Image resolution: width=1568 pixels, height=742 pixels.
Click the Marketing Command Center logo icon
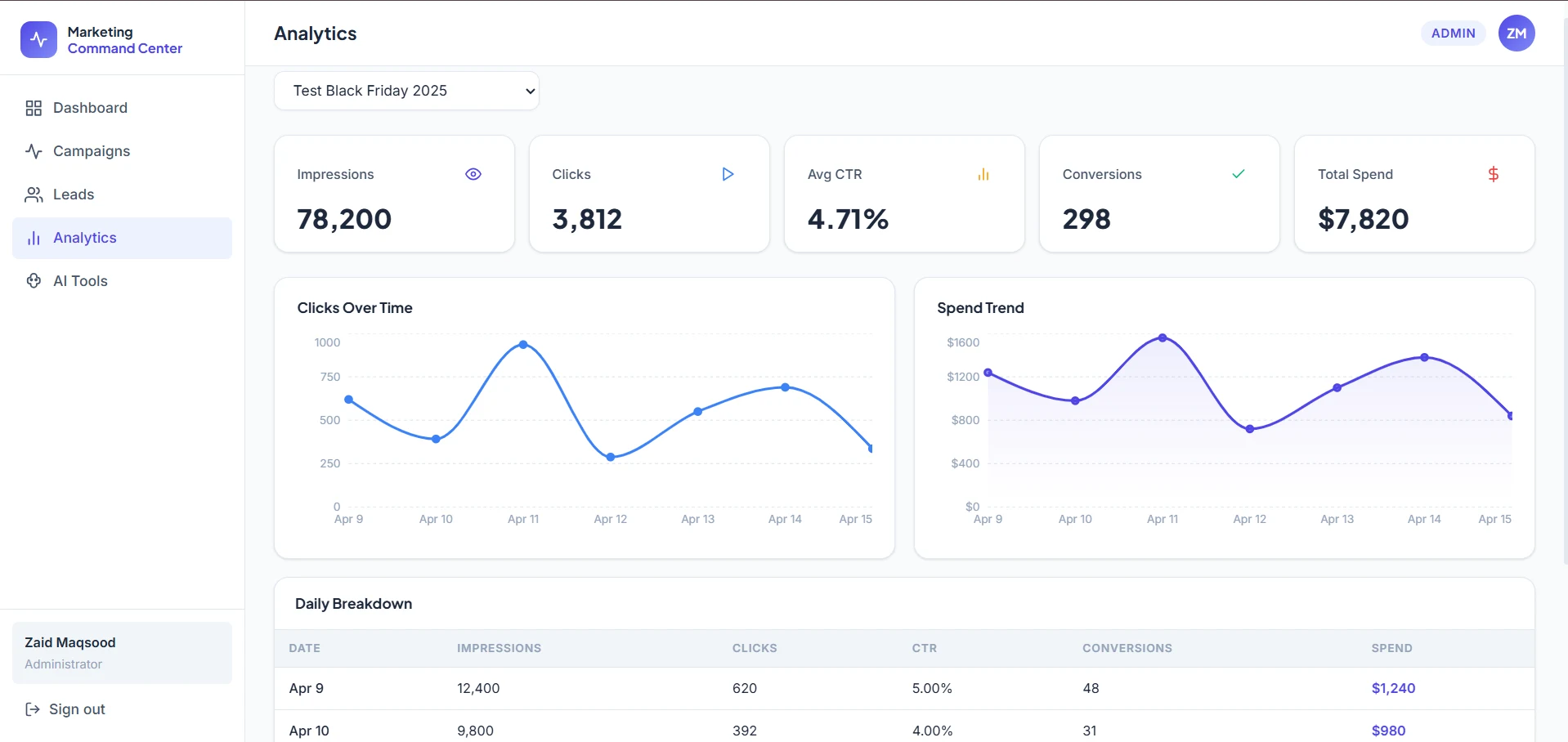pyautogui.click(x=38, y=39)
